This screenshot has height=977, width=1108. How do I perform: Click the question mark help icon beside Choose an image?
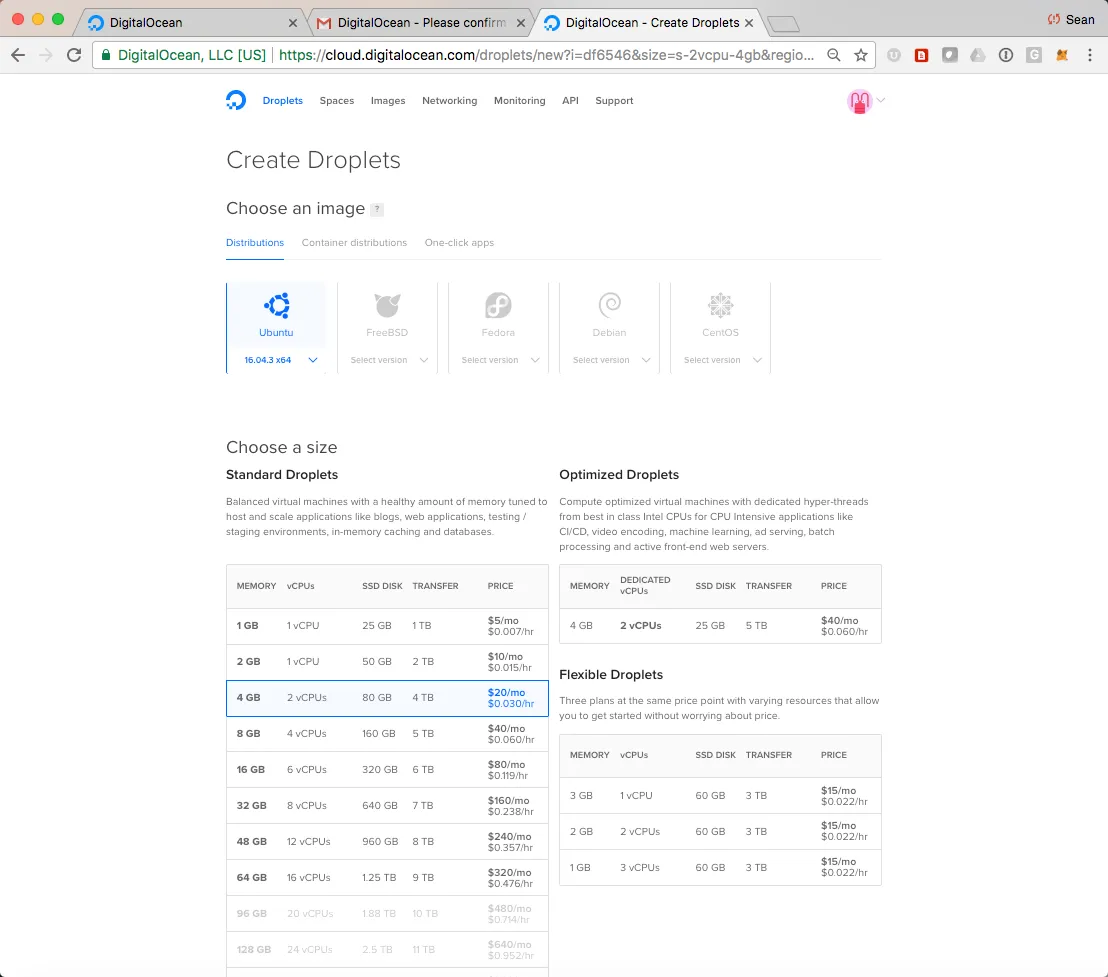tap(377, 209)
